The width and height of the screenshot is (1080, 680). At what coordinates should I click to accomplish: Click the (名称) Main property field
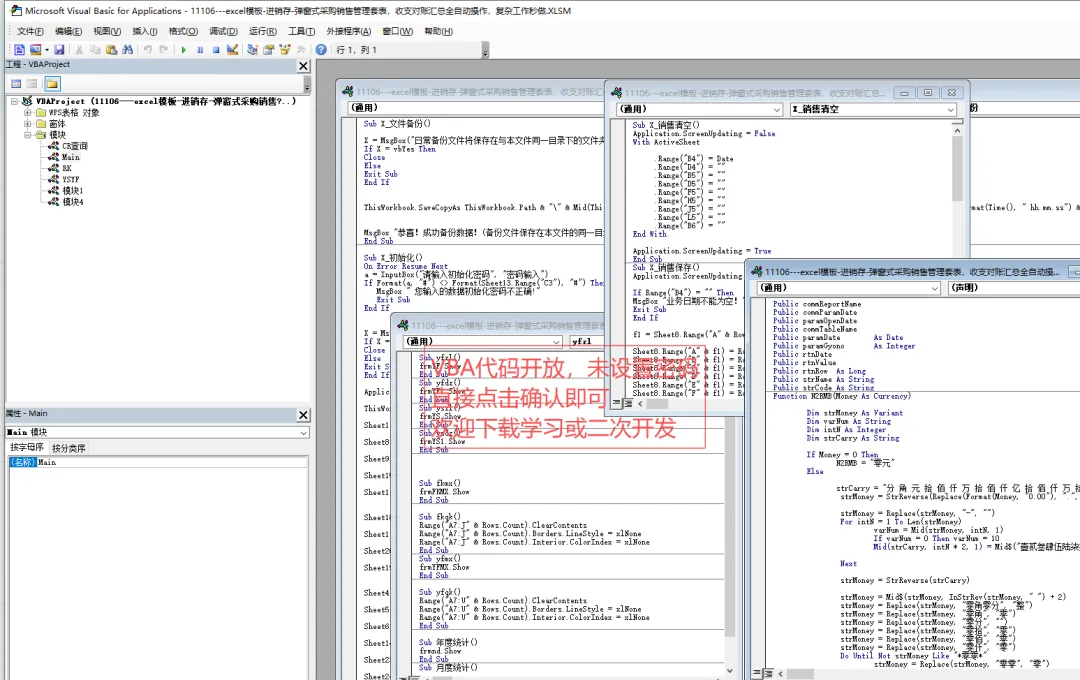(x=158, y=462)
